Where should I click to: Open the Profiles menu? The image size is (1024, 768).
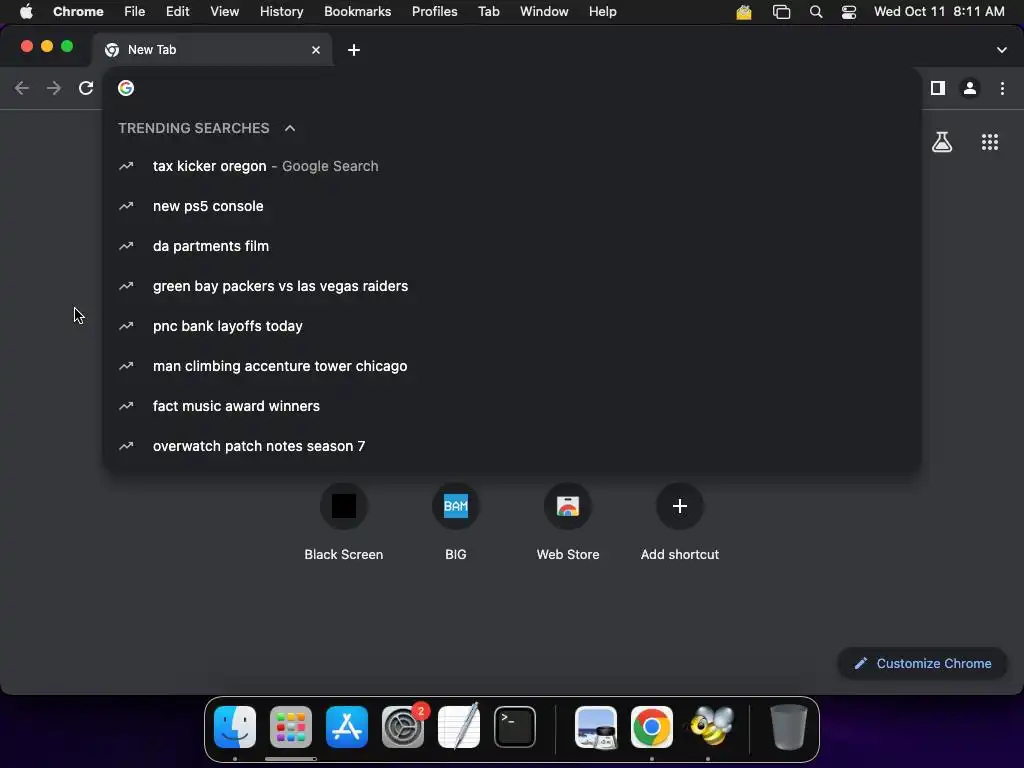click(x=435, y=12)
